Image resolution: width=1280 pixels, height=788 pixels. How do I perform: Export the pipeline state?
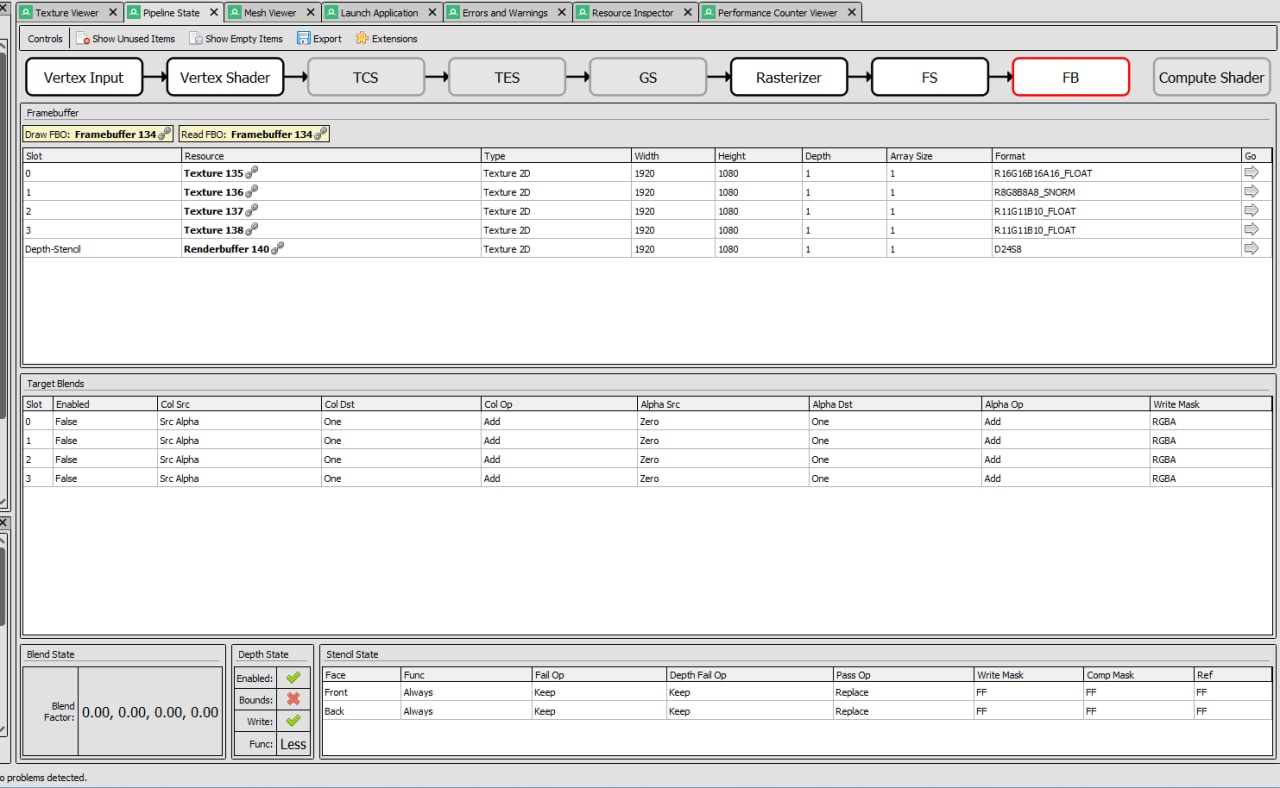(319, 39)
